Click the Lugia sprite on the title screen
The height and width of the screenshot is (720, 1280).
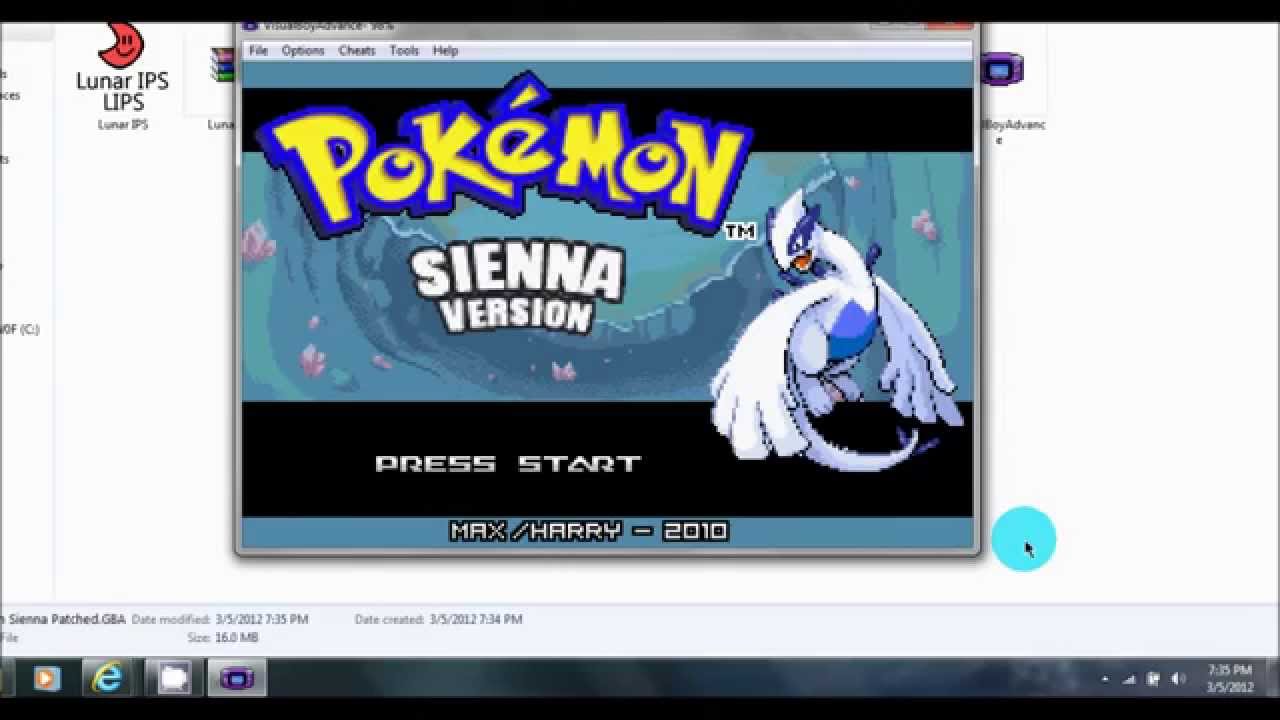835,330
